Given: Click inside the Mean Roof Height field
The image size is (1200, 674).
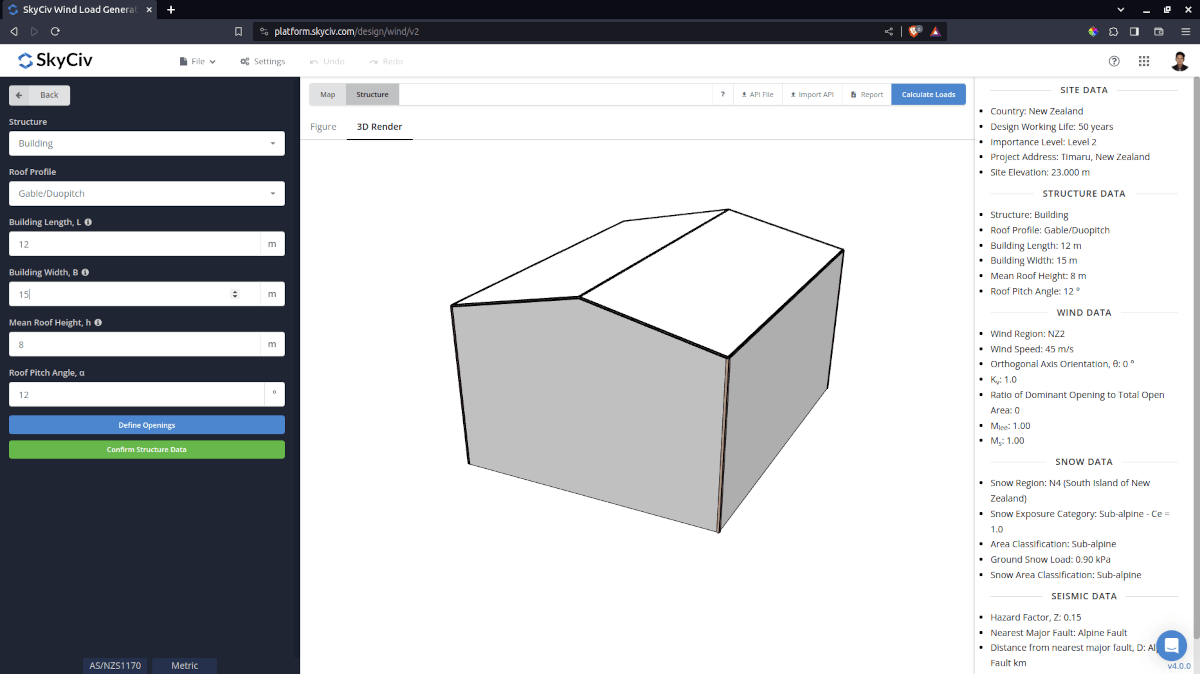Looking at the screenshot, I should point(130,343).
